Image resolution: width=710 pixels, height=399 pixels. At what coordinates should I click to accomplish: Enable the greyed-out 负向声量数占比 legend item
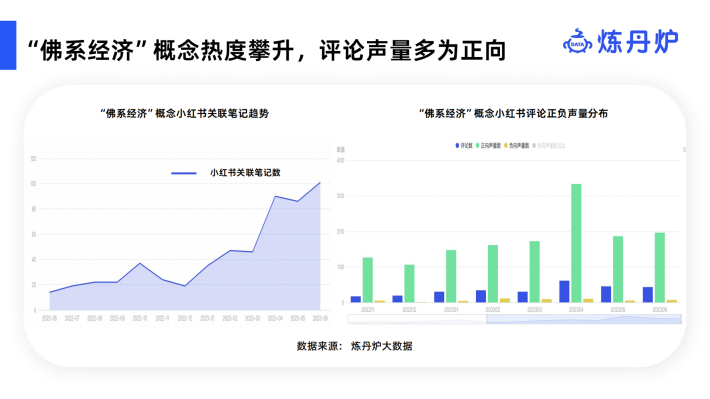click(x=549, y=146)
